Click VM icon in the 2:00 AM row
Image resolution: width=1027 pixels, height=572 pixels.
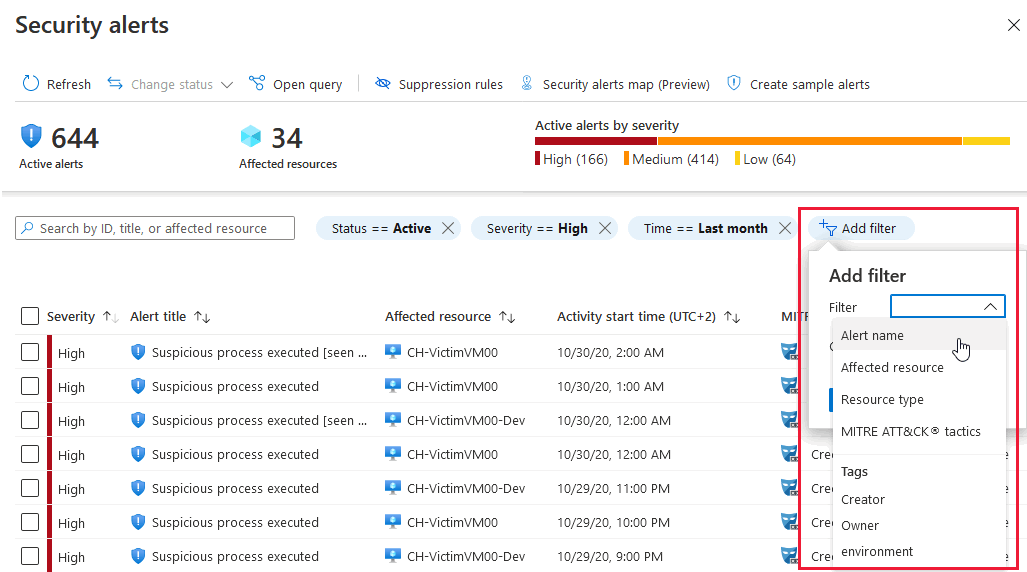click(392, 352)
